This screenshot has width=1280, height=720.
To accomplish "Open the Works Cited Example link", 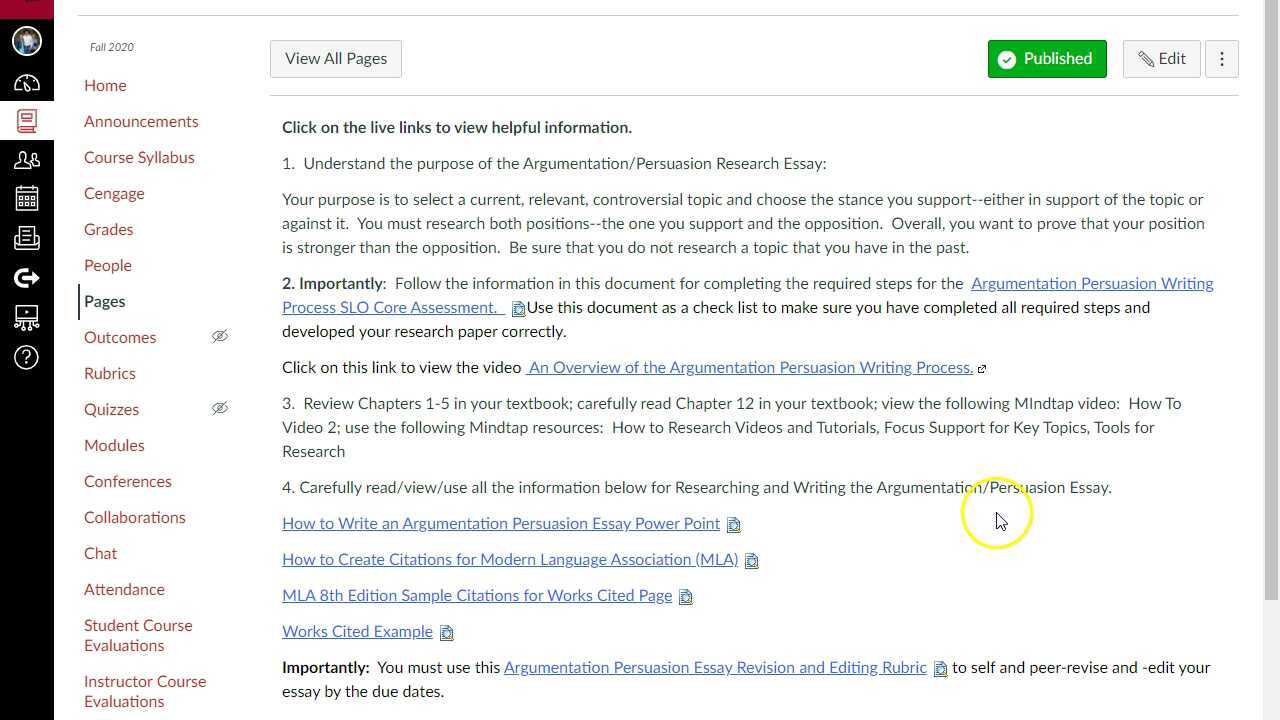I will (x=357, y=631).
